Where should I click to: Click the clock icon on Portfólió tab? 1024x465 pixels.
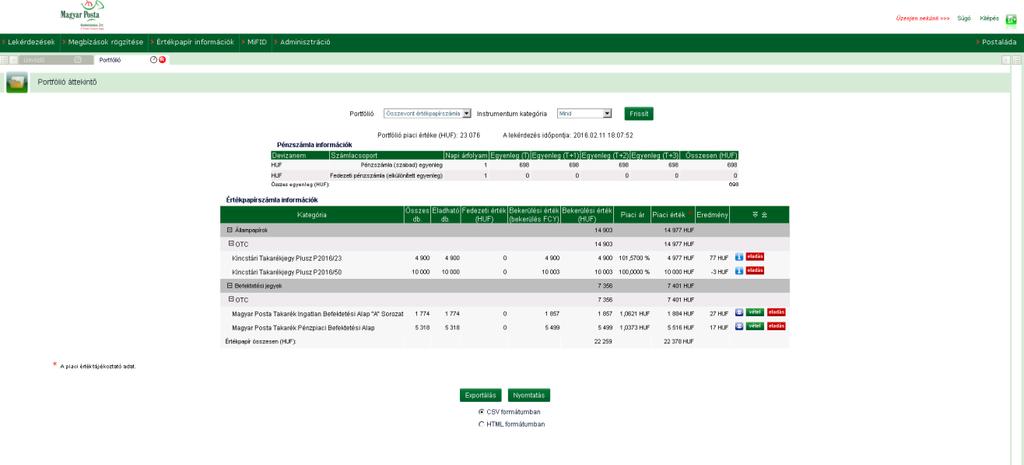pyautogui.click(x=153, y=59)
